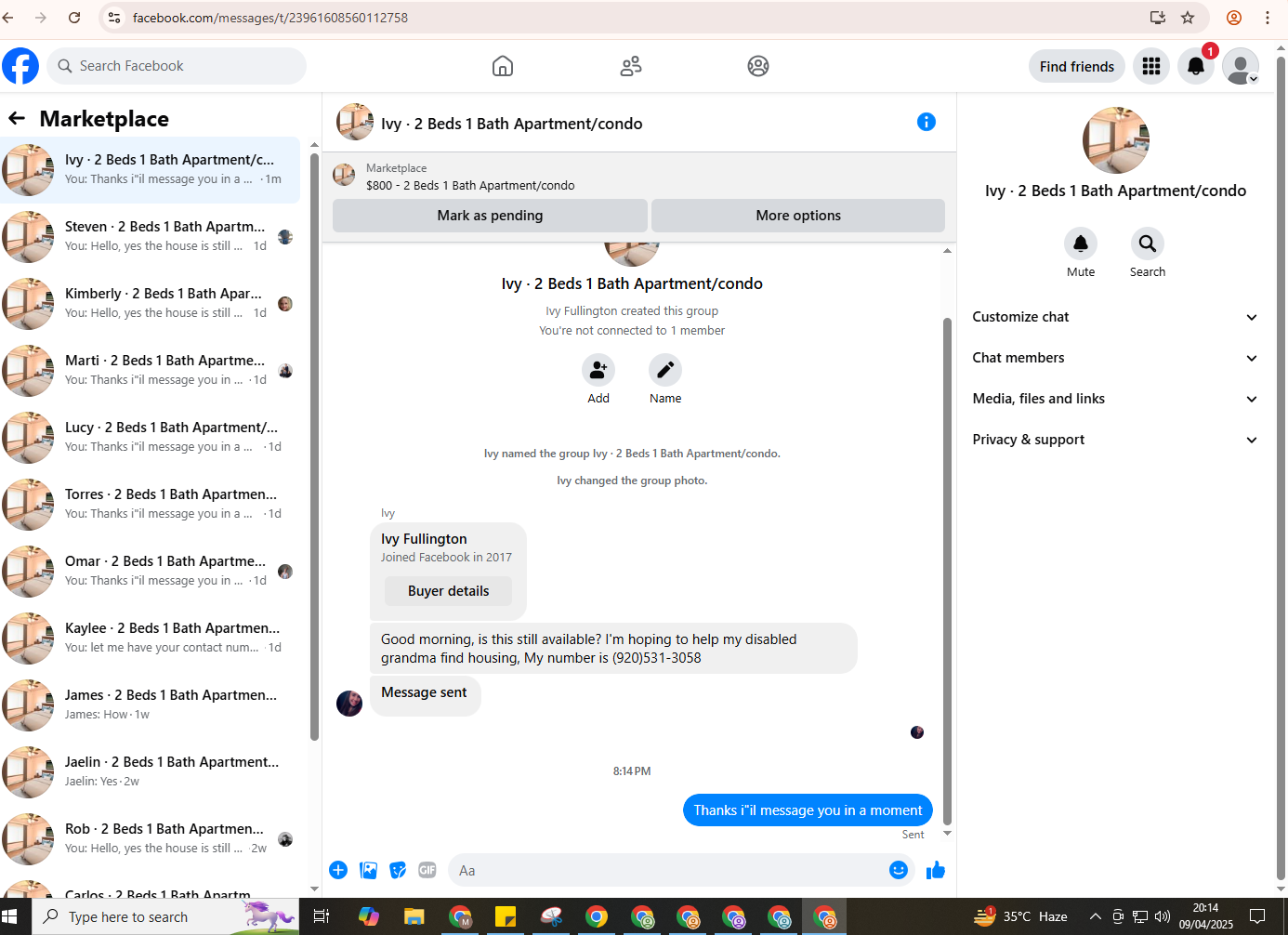Expand the Privacy & support section

[x=1114, y=440]
